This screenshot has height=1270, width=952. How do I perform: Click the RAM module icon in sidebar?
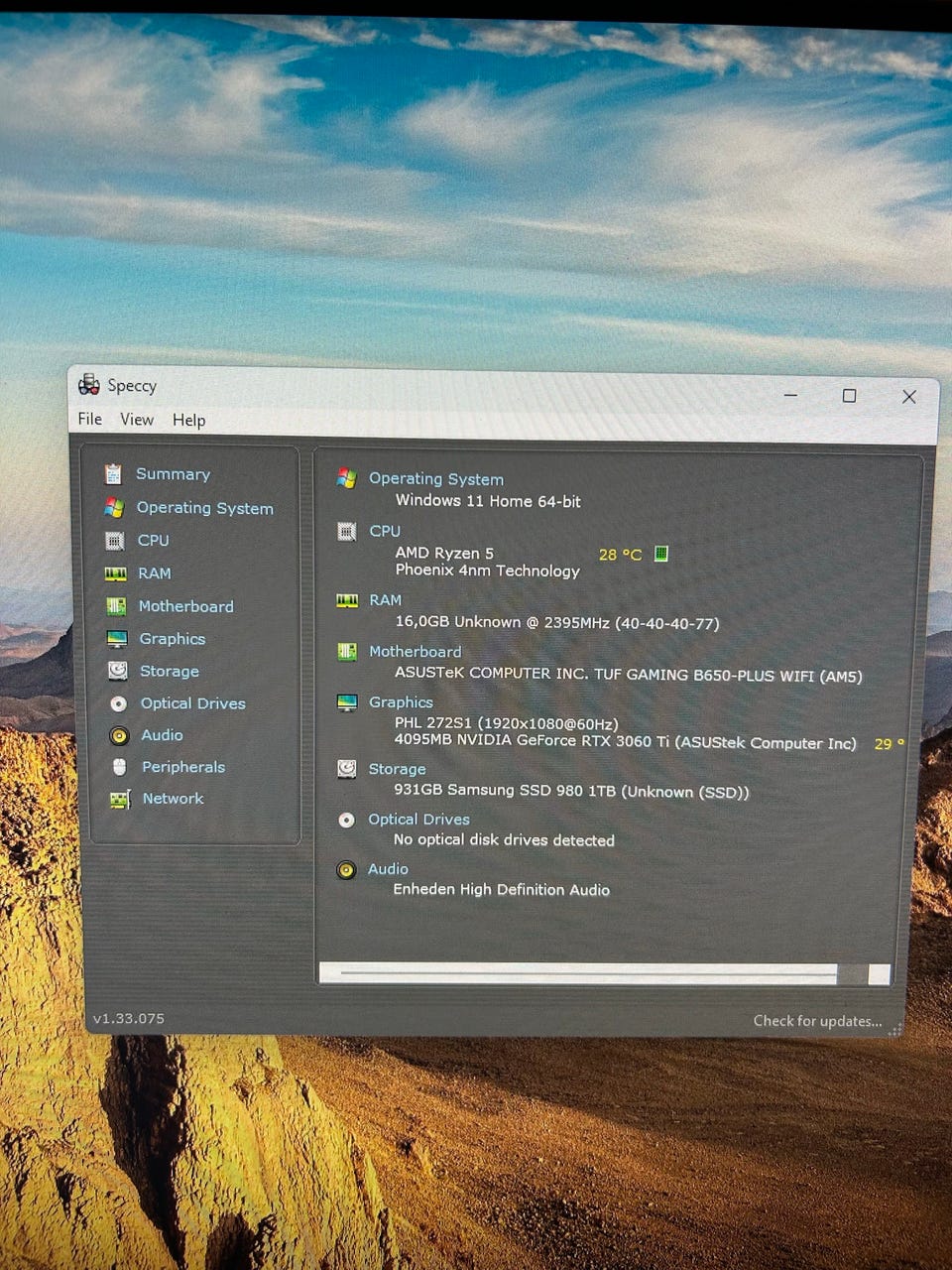[x=116, y=573]
